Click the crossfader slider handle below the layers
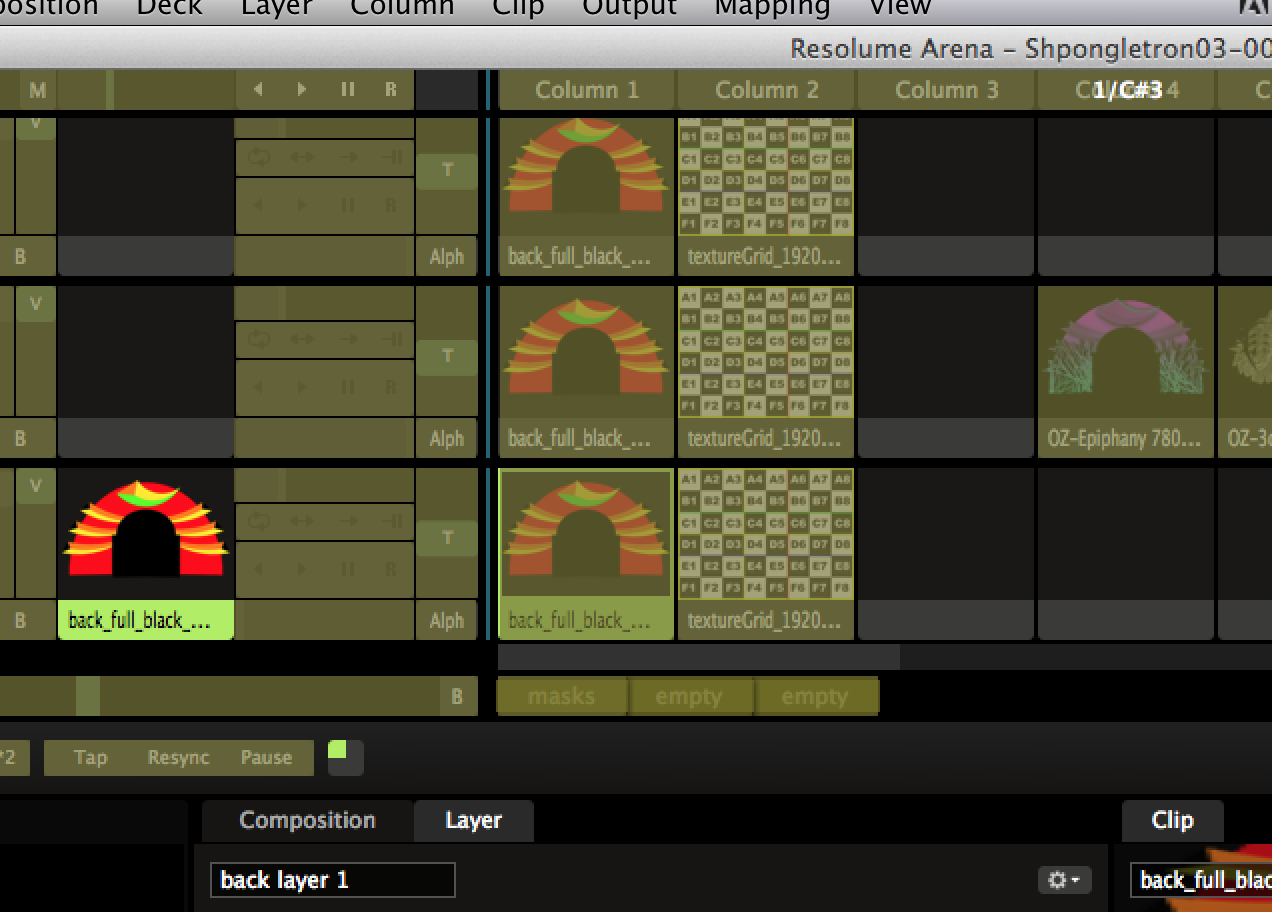 tap(88, 696)
